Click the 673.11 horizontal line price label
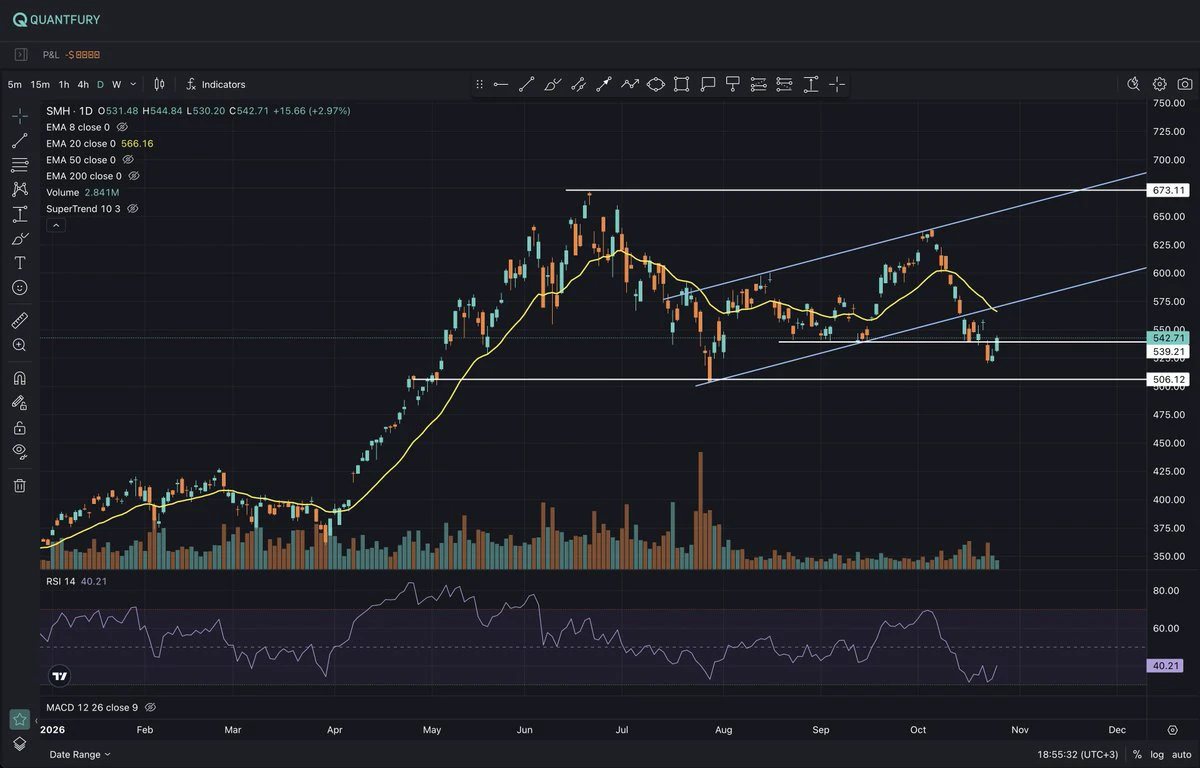This screenshot has width=1200, height=768. 1168,190
